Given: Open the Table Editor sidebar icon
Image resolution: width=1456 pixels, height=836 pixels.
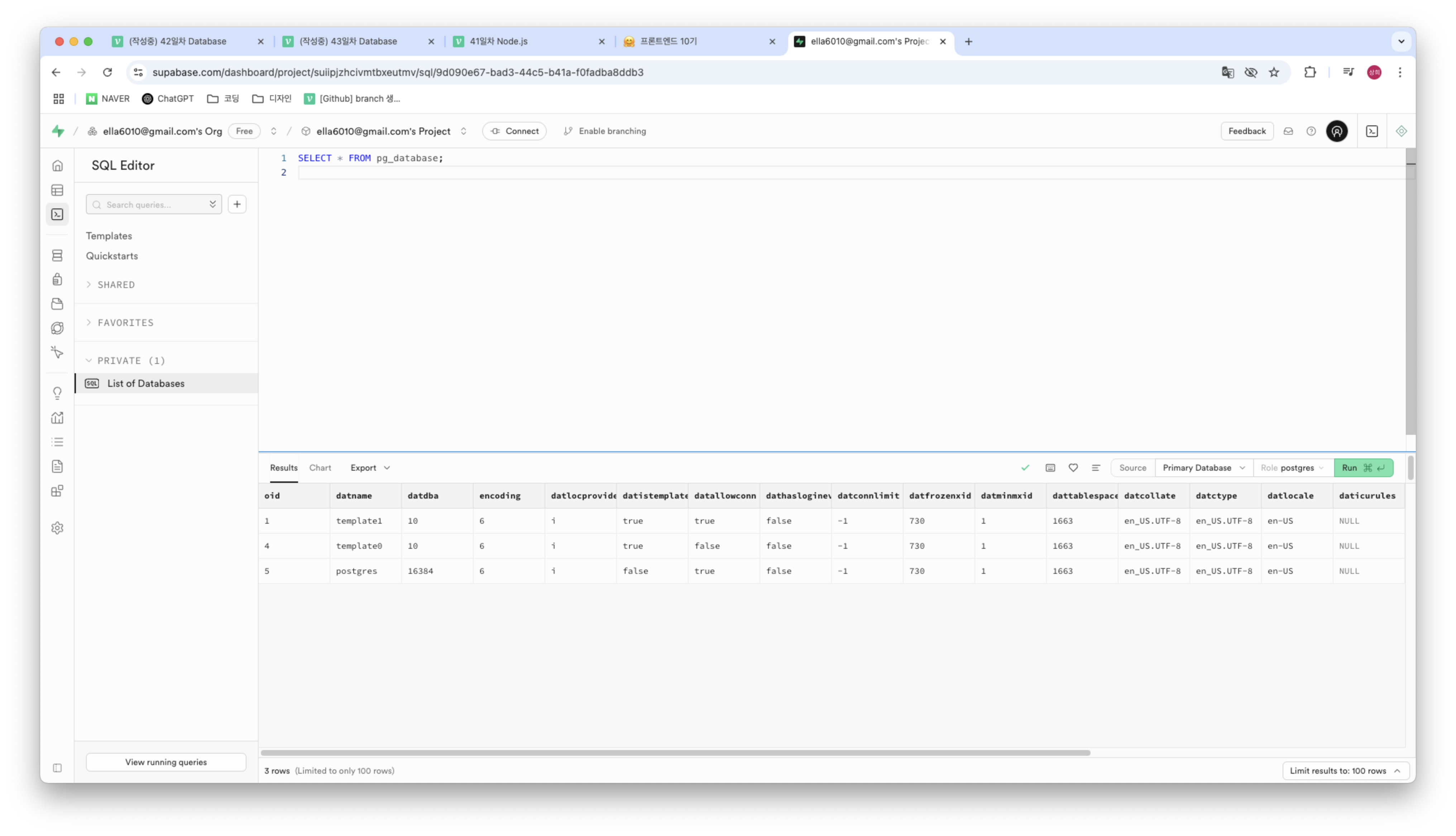Looking at the screenshot, I should [x=57, y=190].
